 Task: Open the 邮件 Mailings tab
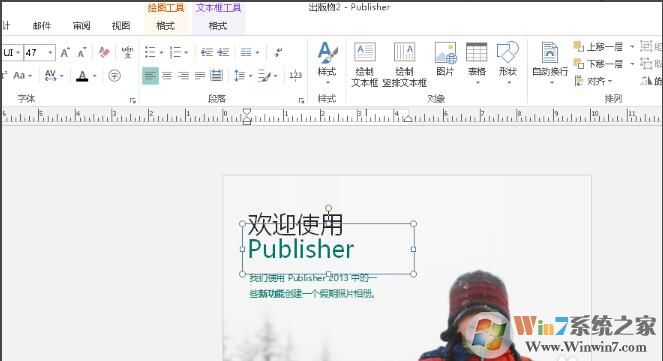42,26
